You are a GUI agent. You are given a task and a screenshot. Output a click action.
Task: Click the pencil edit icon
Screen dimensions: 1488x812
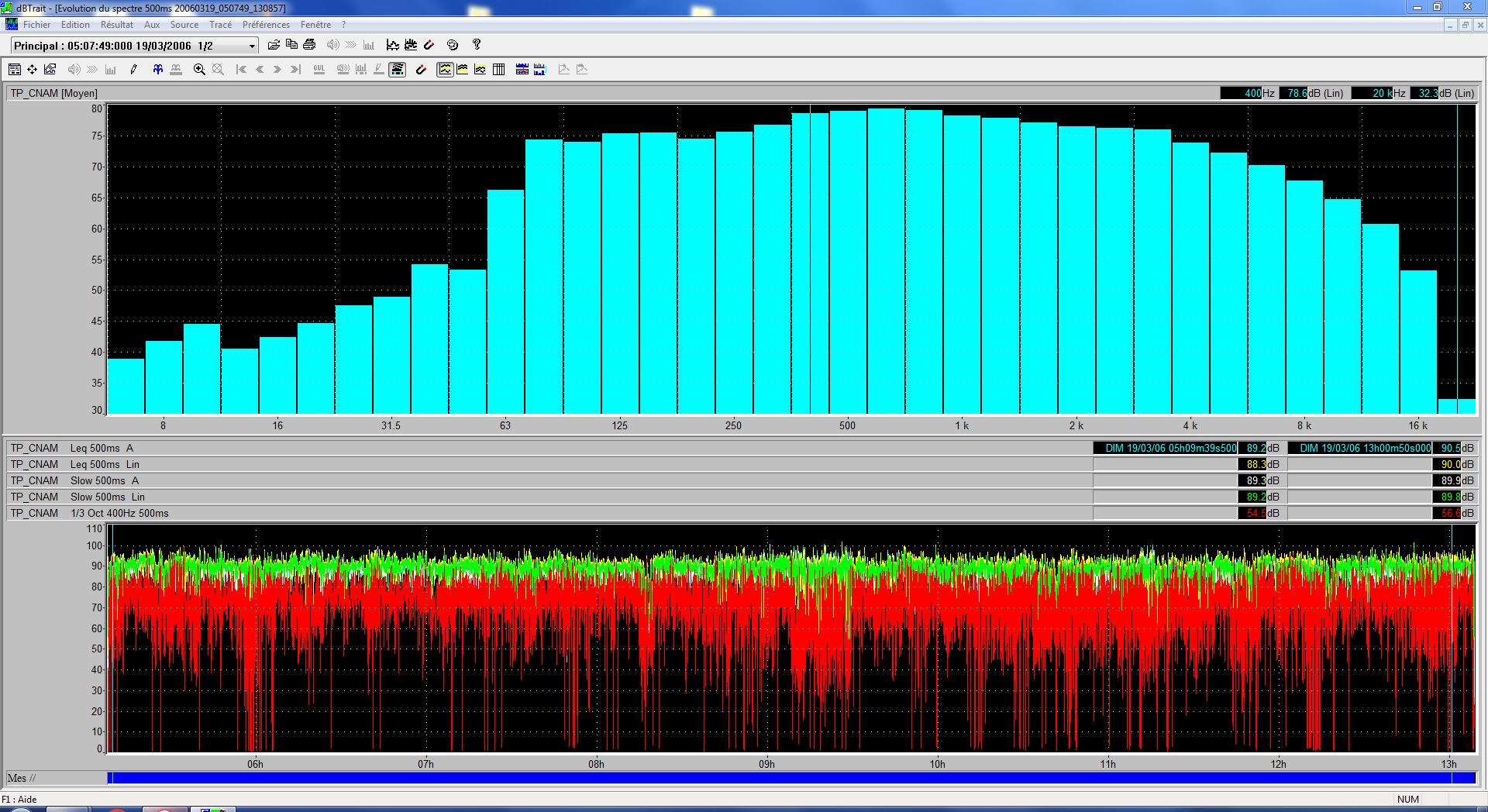point(133,70)
